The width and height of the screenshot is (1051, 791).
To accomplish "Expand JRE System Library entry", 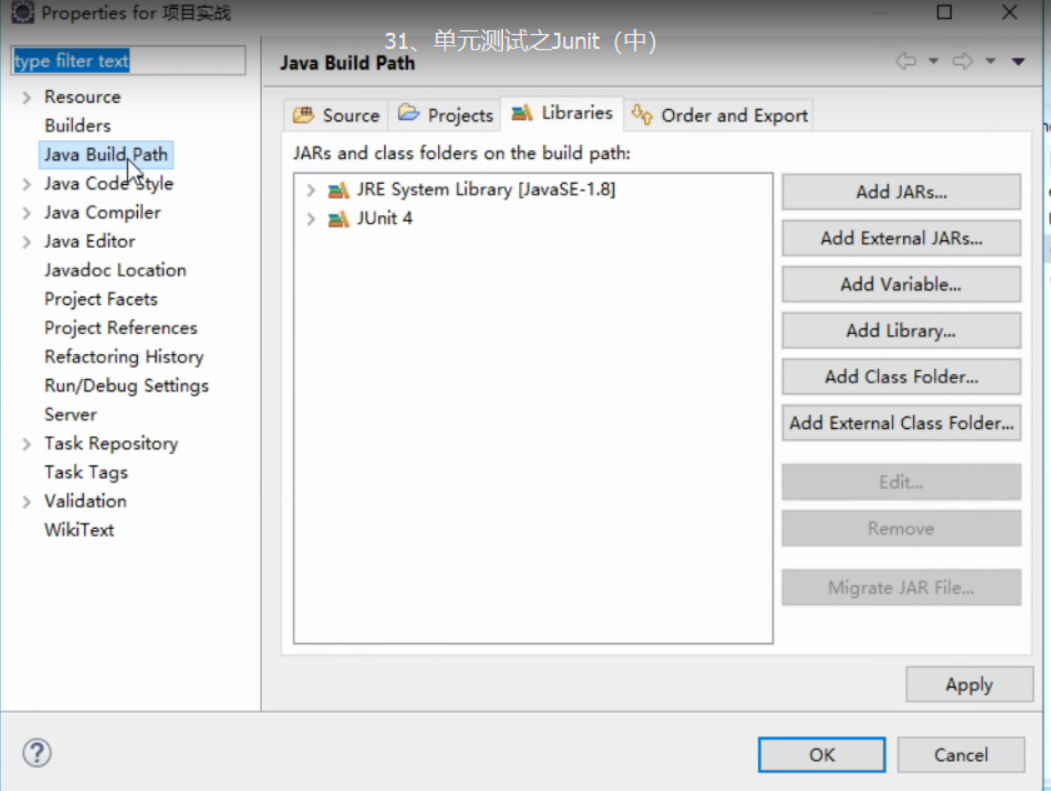I will coord(310,190).
